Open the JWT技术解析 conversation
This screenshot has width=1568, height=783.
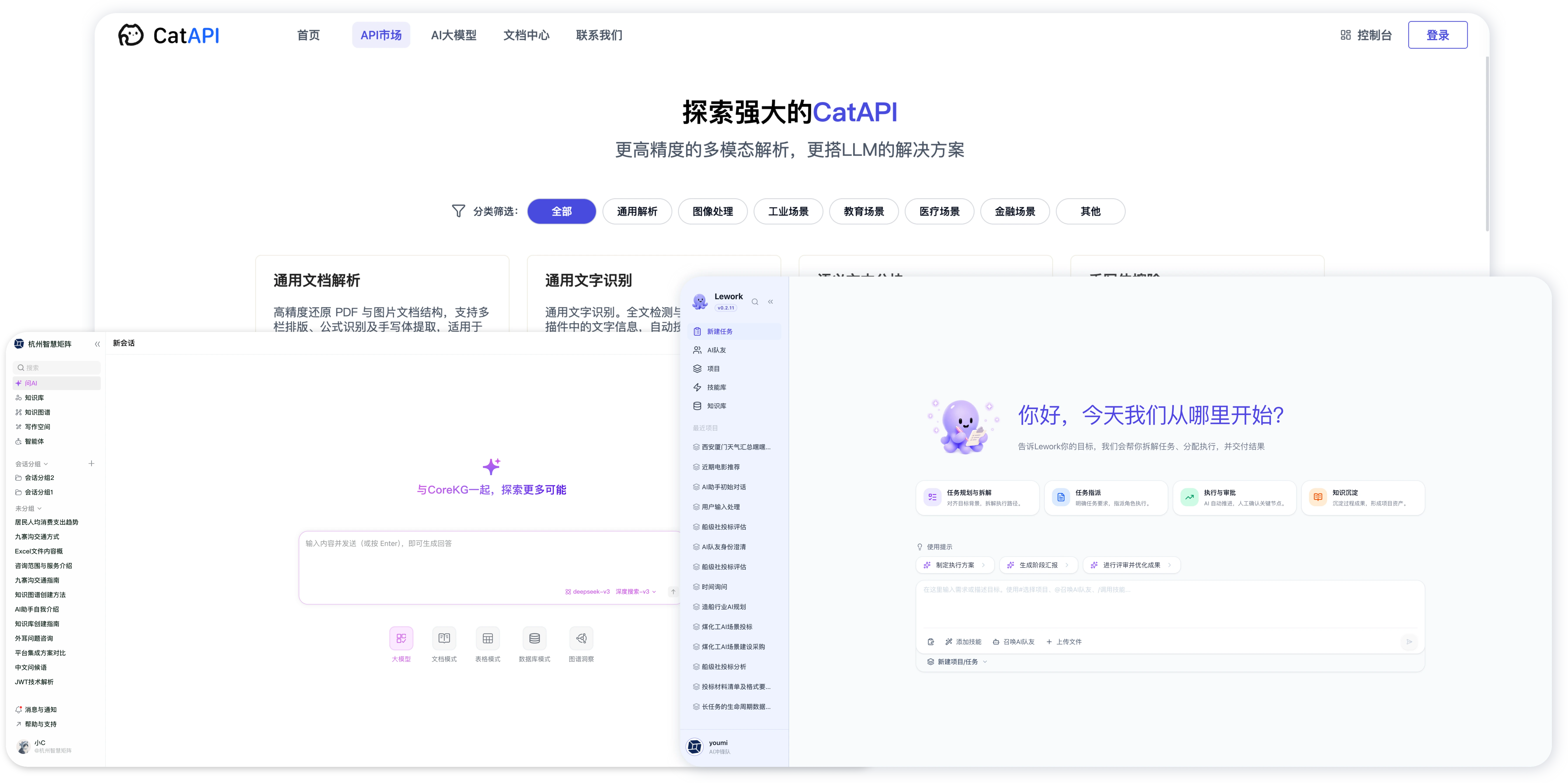tap(34, 682)
